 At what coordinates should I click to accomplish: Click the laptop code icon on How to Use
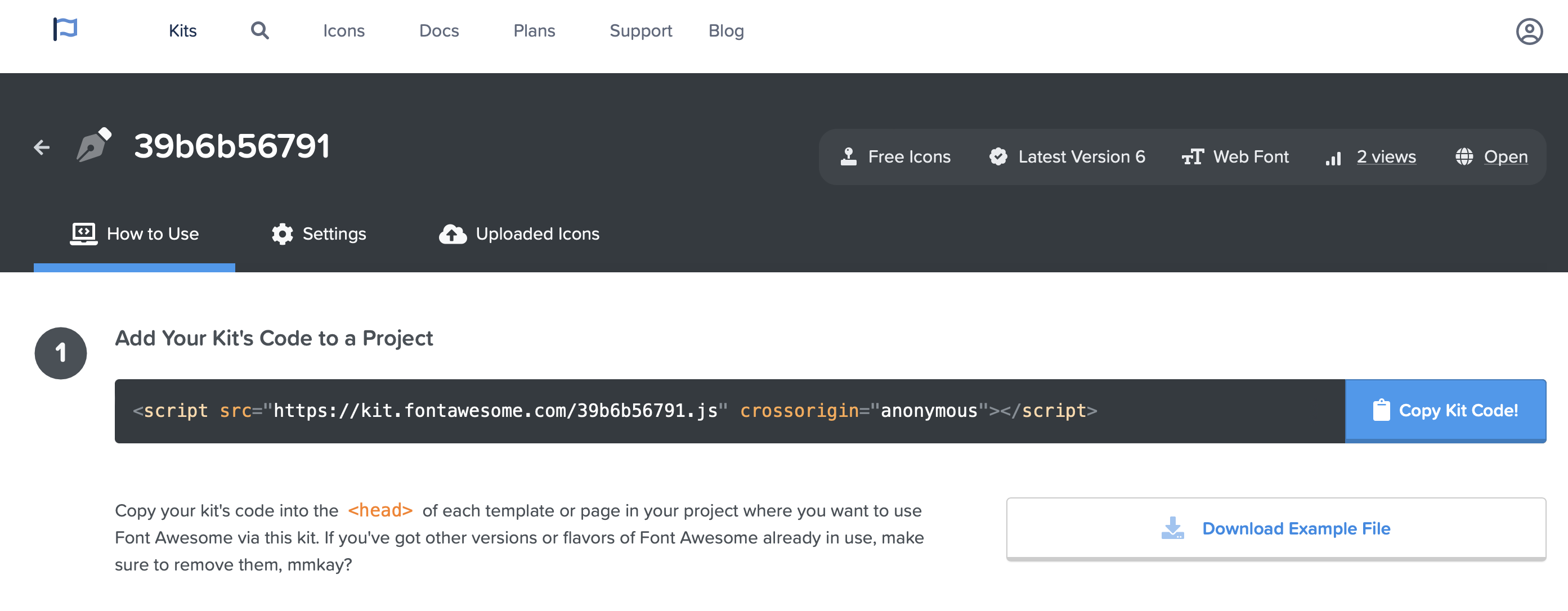tap(83, 233)
